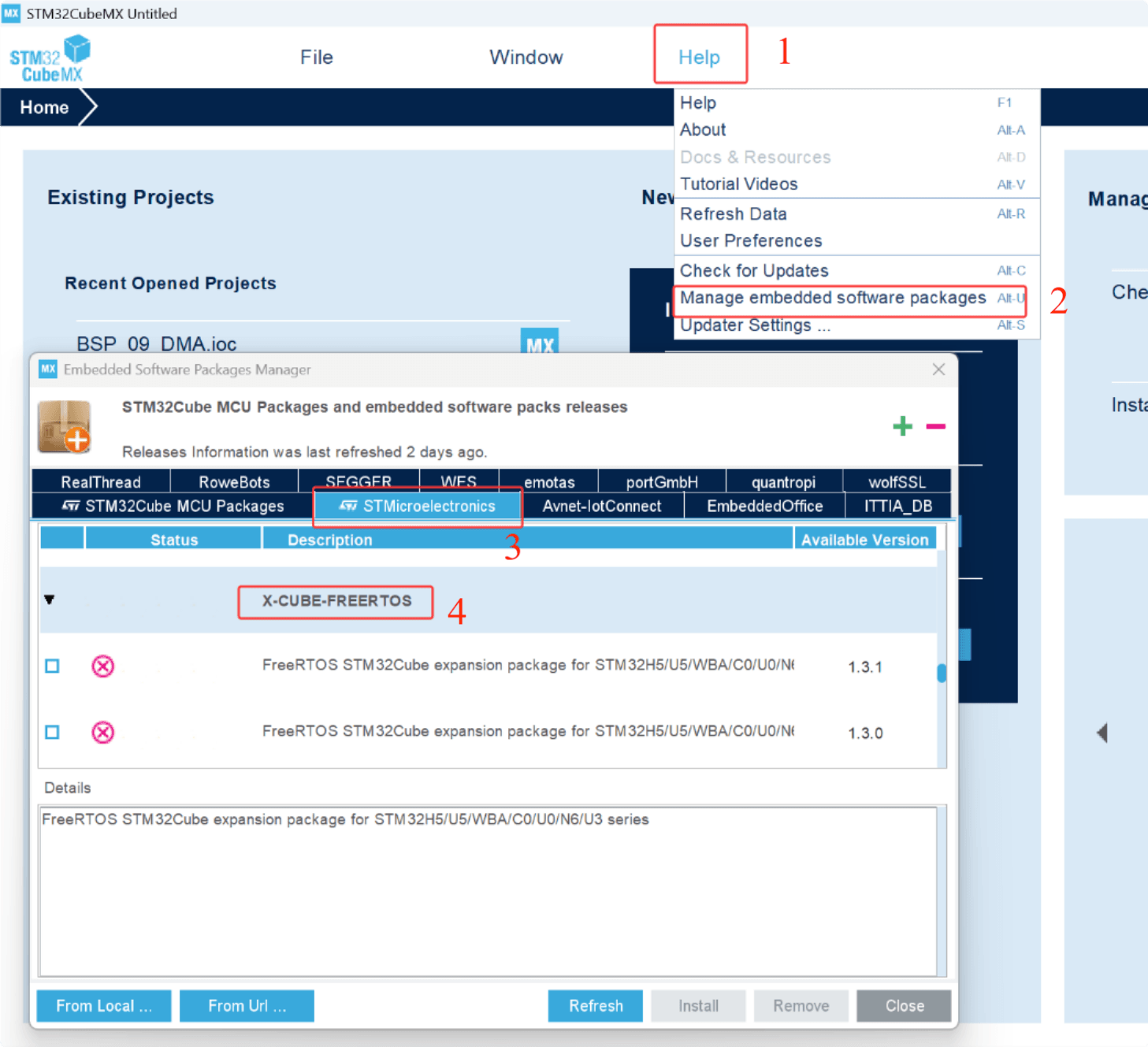Click the green plus expand-all icon
This screenshot has height=1047, width=1148.
pyautogui.click(x=903, y=426)
